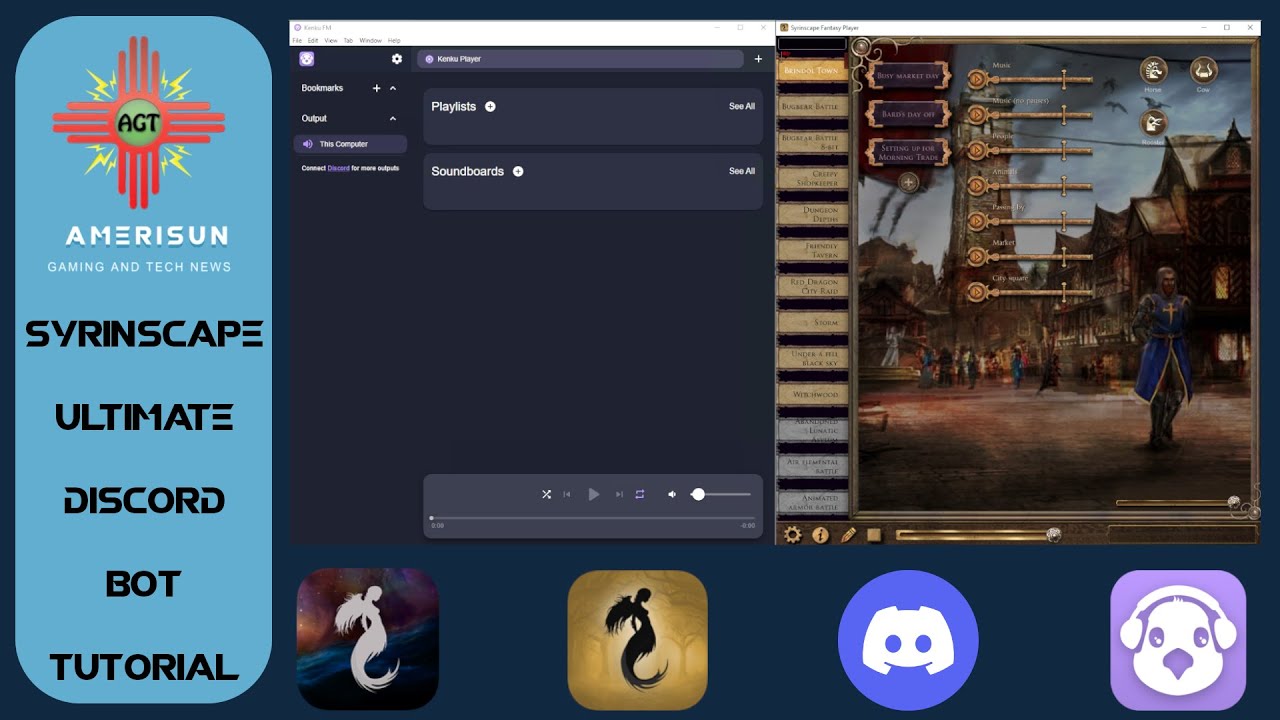Start the Passing by play button
This screenshot has width=1280, height=720.
tap(977, 221)
